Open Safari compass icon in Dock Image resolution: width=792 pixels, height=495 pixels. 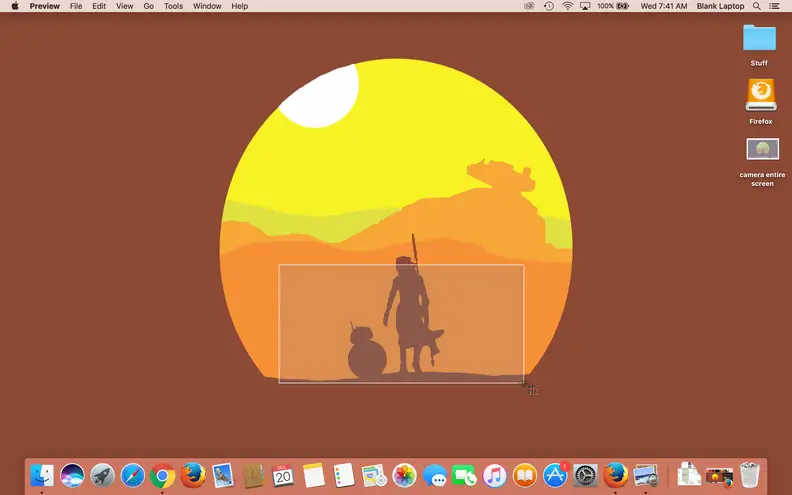pos(132,475)
